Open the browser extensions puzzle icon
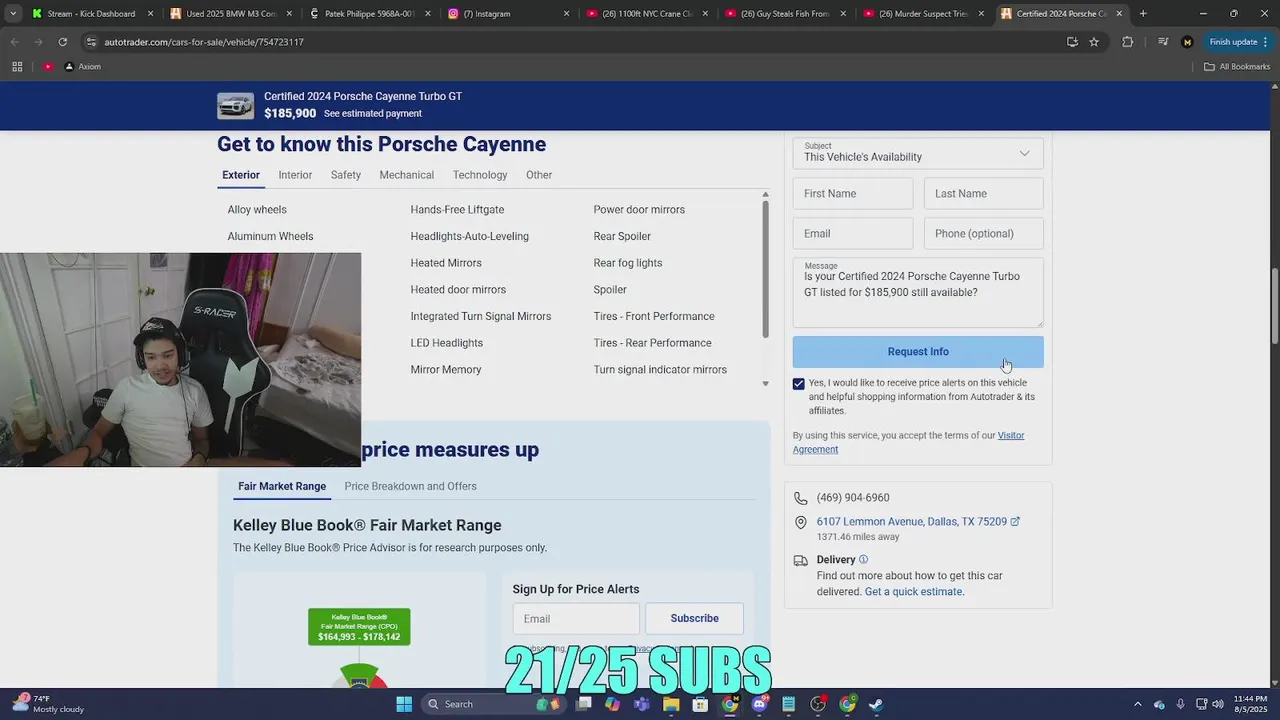Image resolution: width=1280 pixels, height=720 pixels. 1128,42
